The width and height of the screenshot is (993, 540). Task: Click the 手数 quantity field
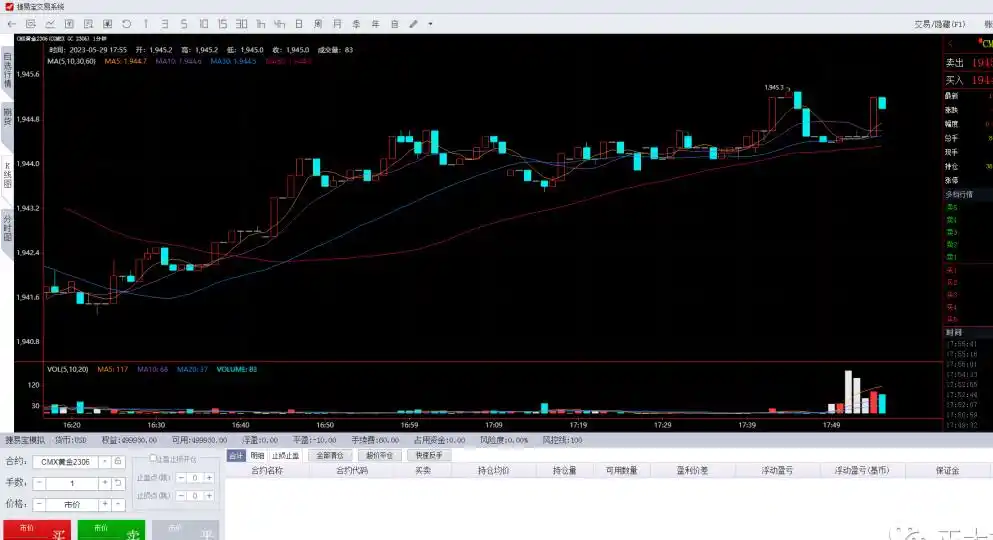click(x=72, y=483)
